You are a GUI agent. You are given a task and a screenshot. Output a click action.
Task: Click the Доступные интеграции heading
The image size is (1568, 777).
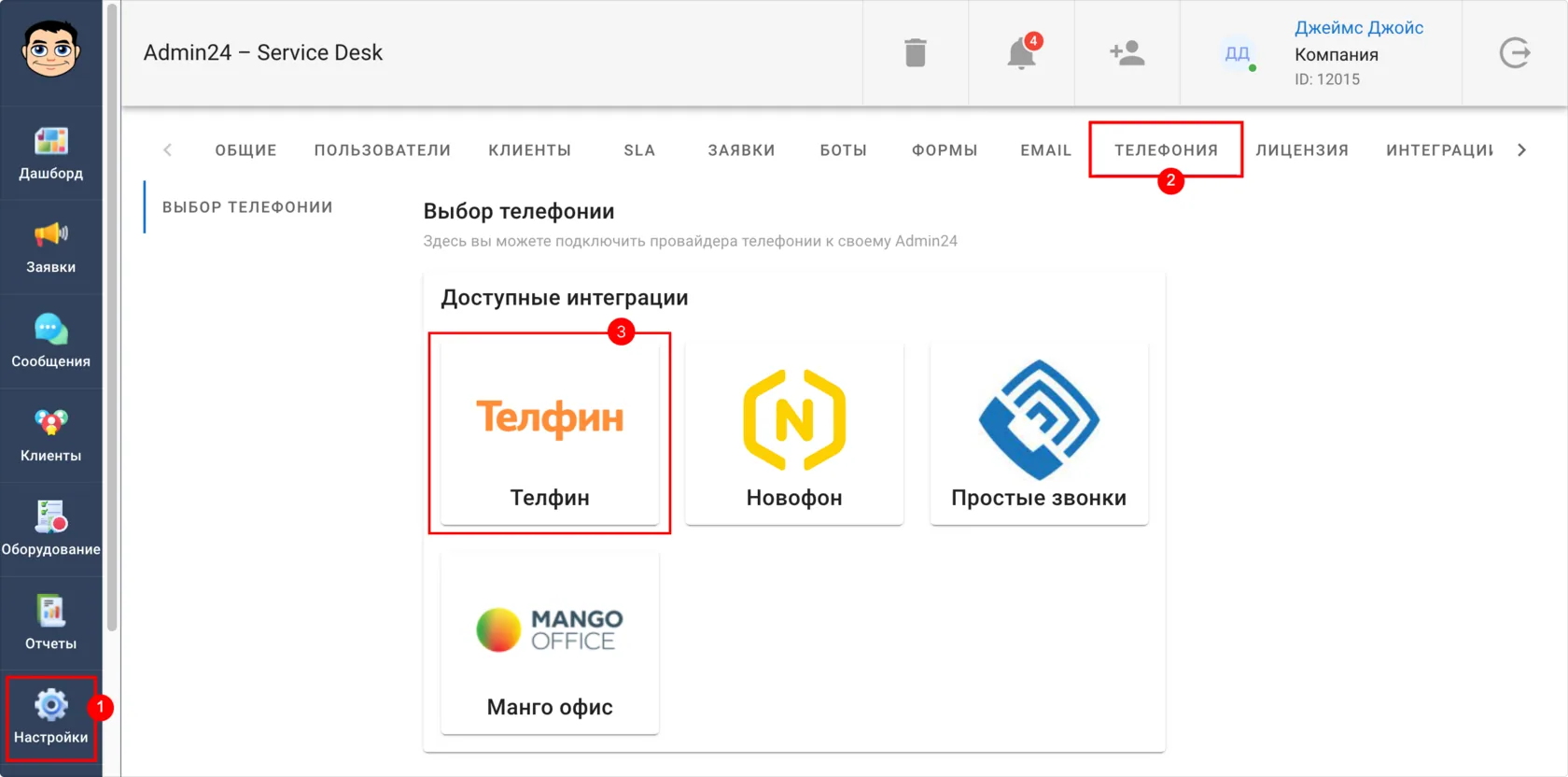tap(565, 298)
